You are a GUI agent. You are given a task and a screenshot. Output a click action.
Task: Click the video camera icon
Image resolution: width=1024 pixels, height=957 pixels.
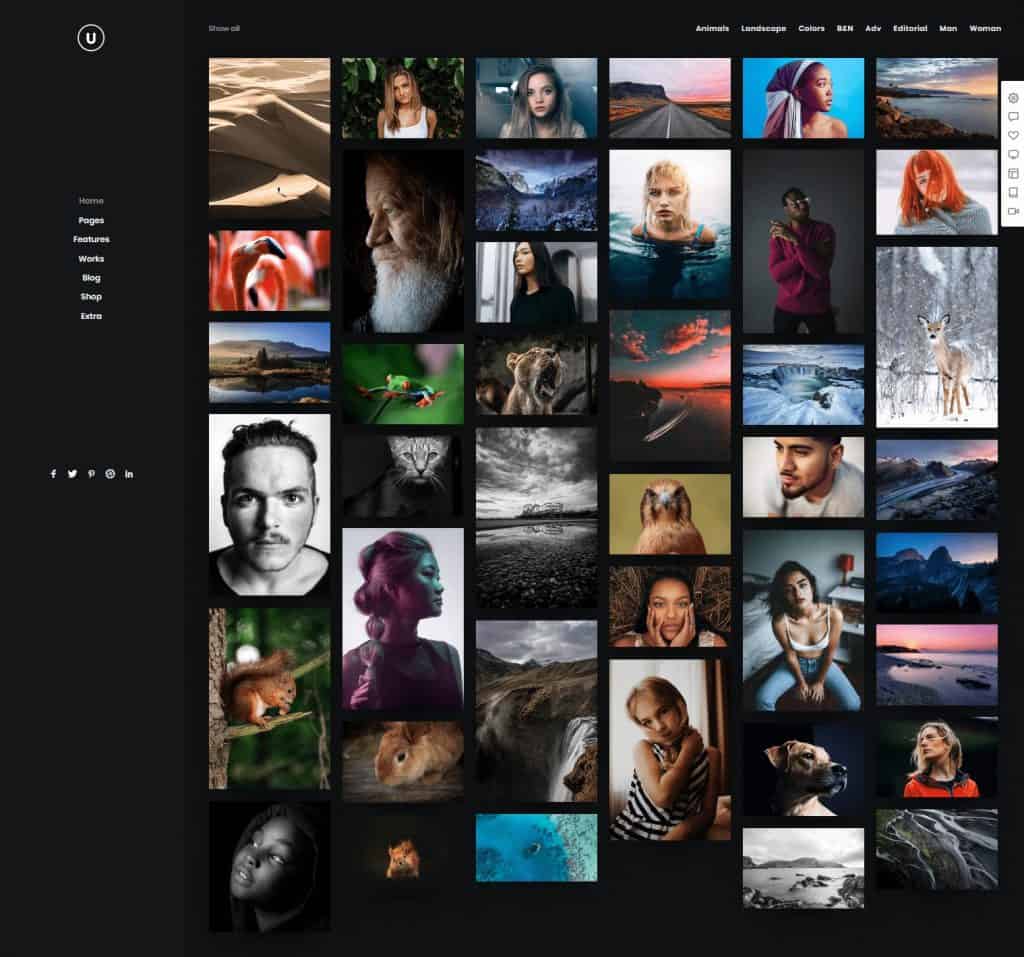pyautogui.click(x=1013, y=212)
